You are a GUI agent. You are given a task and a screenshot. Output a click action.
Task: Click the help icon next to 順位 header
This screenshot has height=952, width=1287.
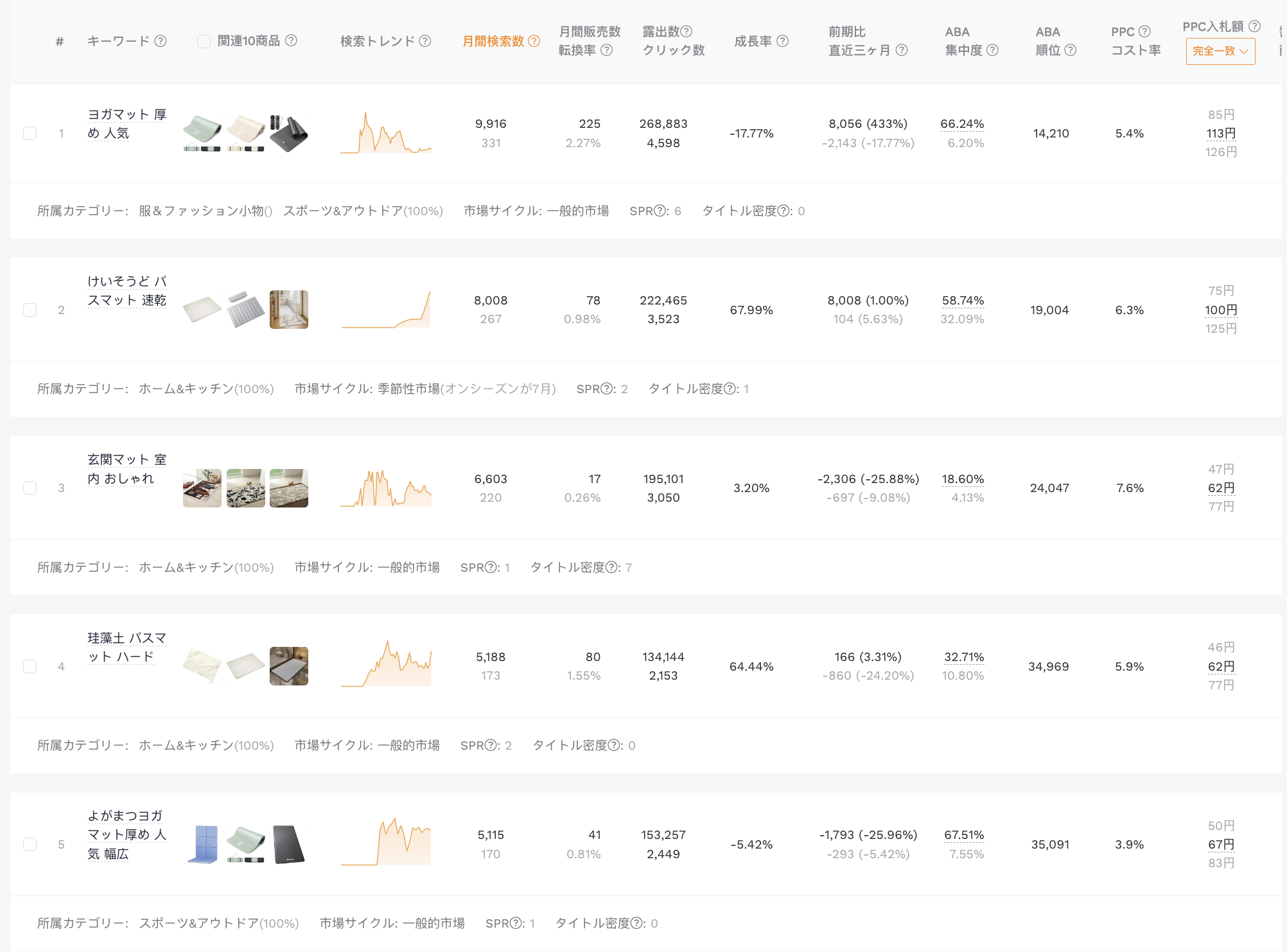pyautogui.click(x=1070, y=50)
